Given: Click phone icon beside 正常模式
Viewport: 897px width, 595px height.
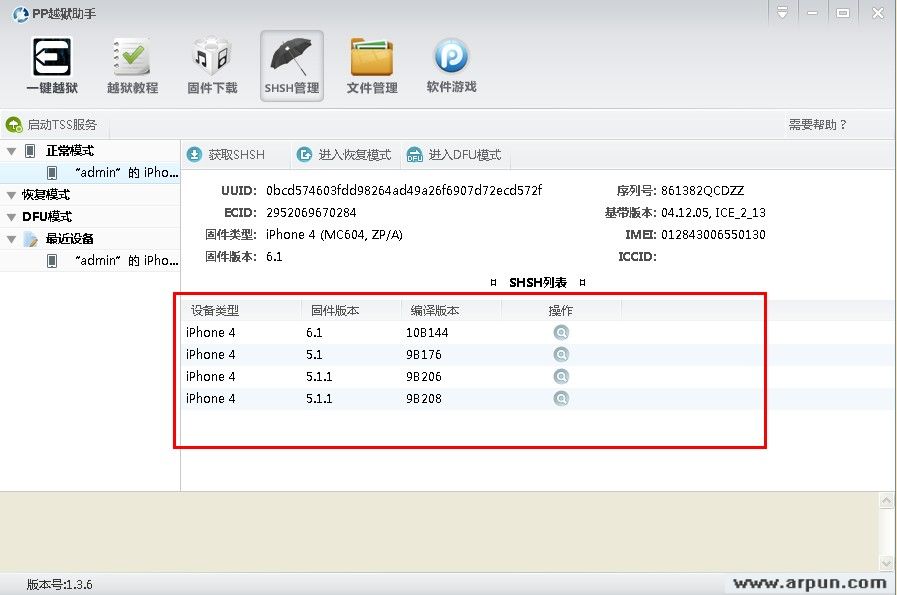Looking at the screenshot, I should pos(30,150).
